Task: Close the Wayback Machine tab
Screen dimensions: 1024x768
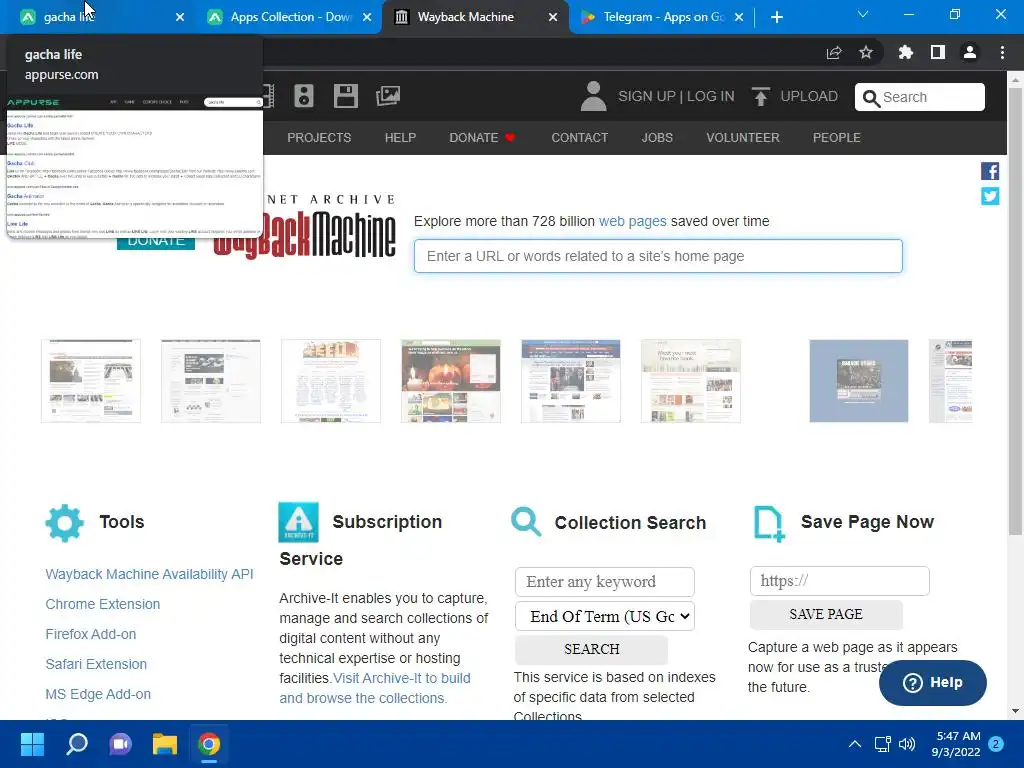Action: 553,17
